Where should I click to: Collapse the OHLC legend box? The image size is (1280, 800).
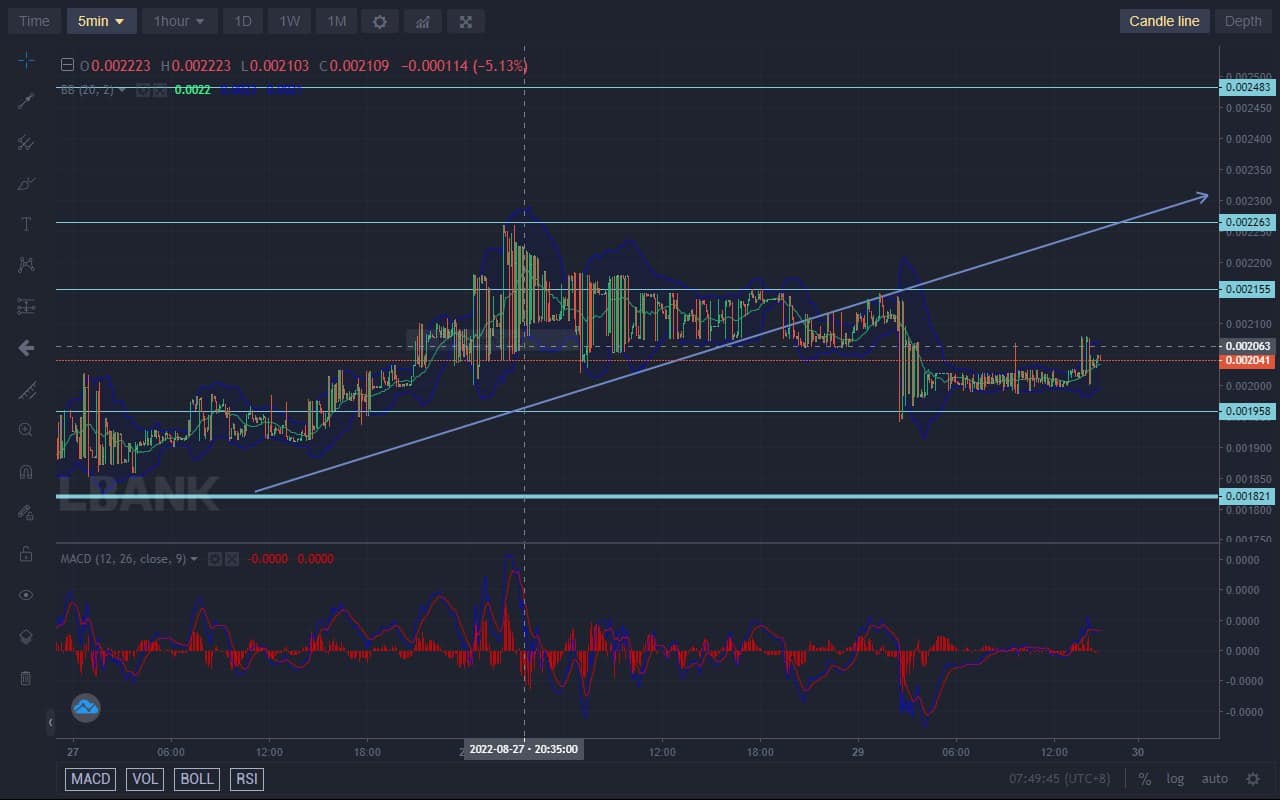click(67, 66)
